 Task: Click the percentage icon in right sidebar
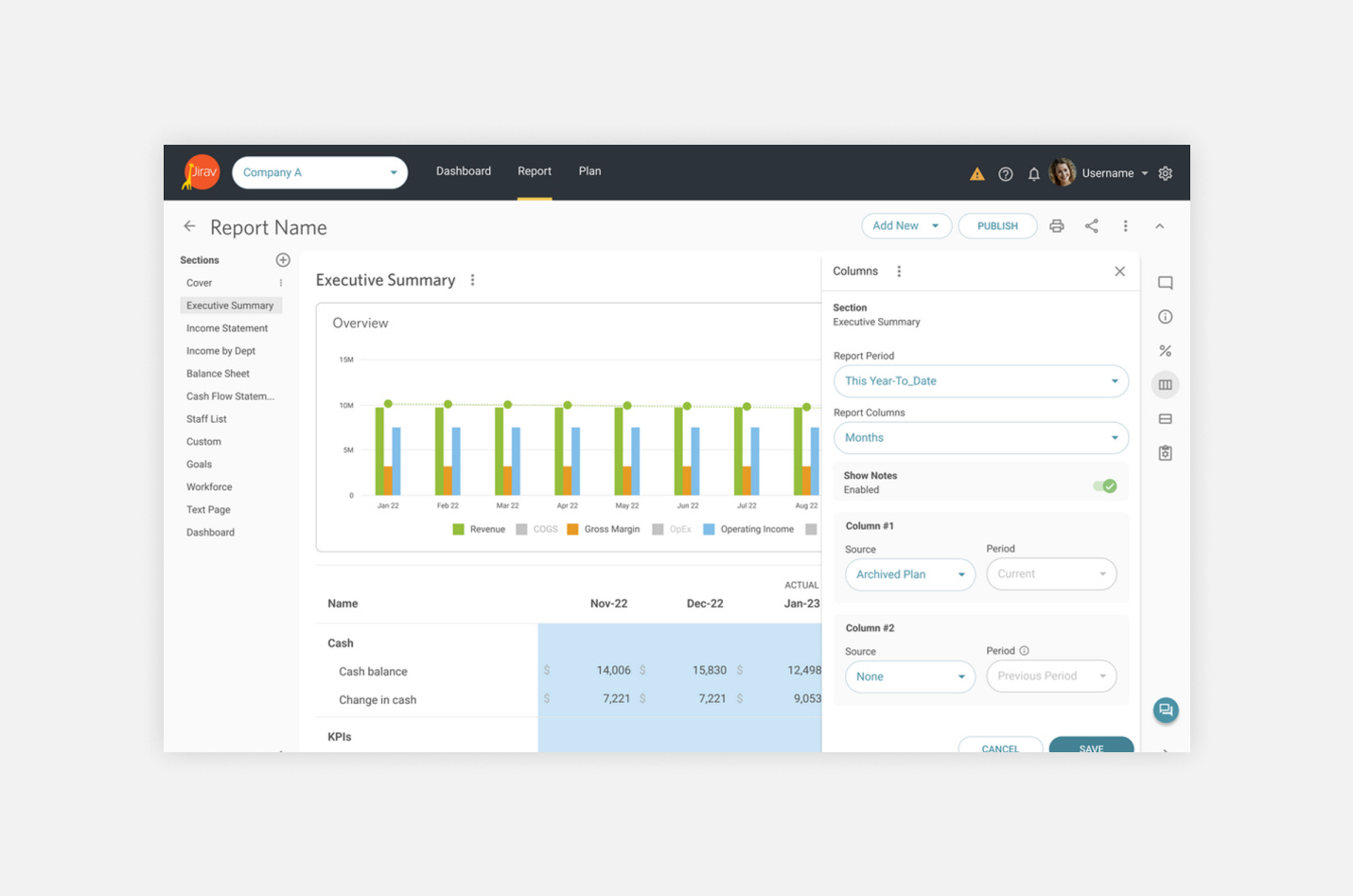pyautogui.click(x=1165, y=350)
